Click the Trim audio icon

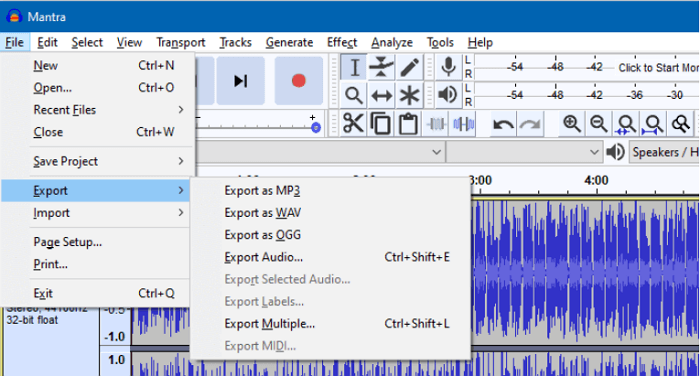[436, 124]
